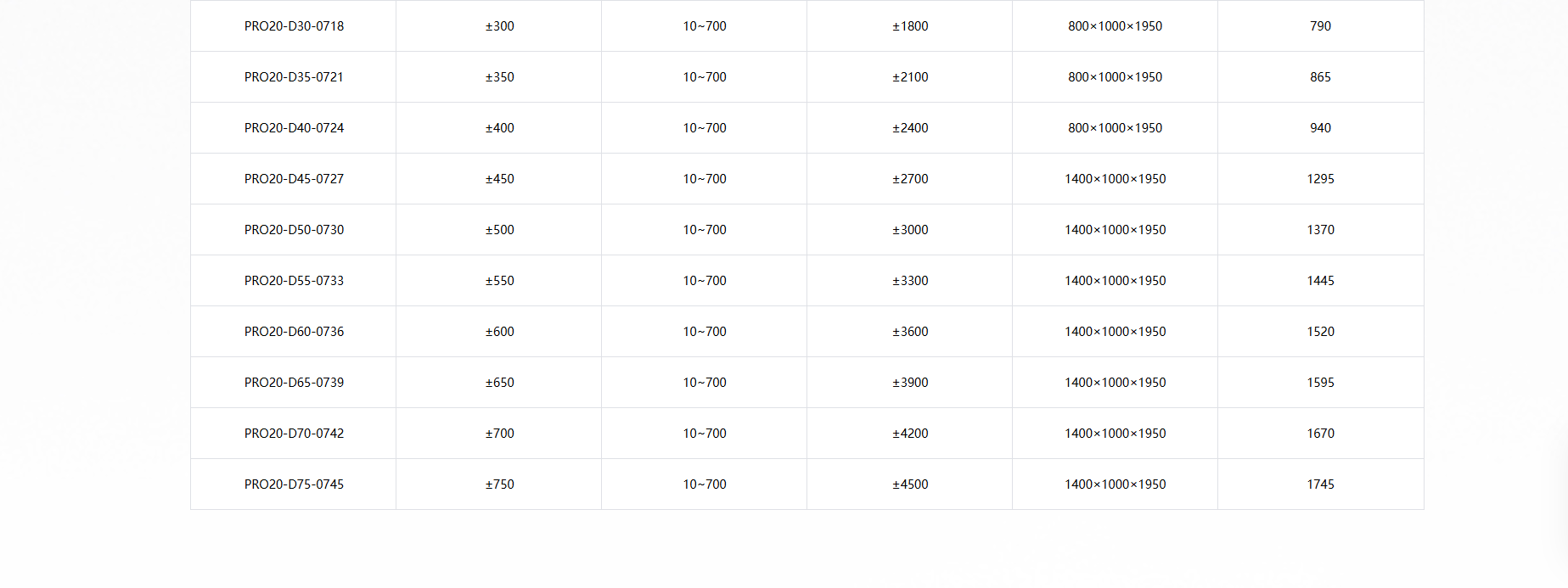This screenshot has width=1568, height=588.
Task: Click the PRO20-D75-0745 model name
Action: click(x=294, y=484)
